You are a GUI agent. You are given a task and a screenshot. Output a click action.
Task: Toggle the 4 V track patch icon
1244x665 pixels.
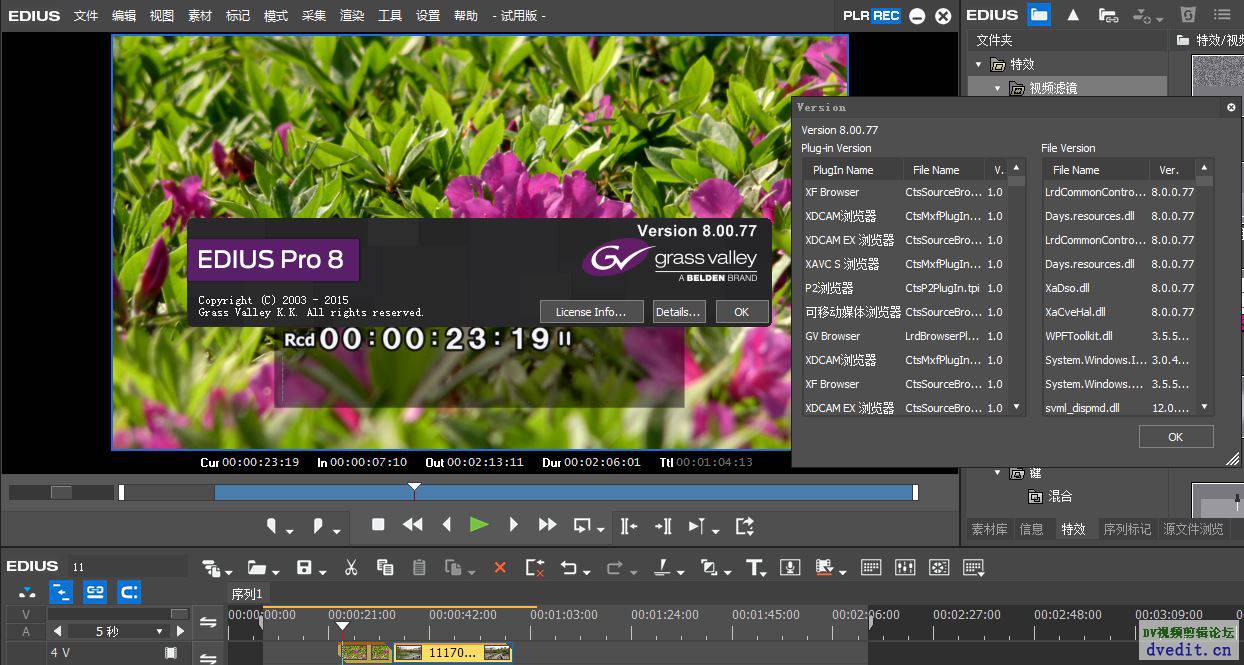[171, 653]
